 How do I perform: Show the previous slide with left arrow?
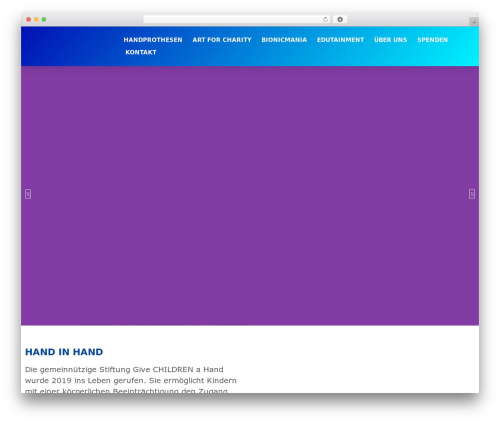[x=28, y=194]
